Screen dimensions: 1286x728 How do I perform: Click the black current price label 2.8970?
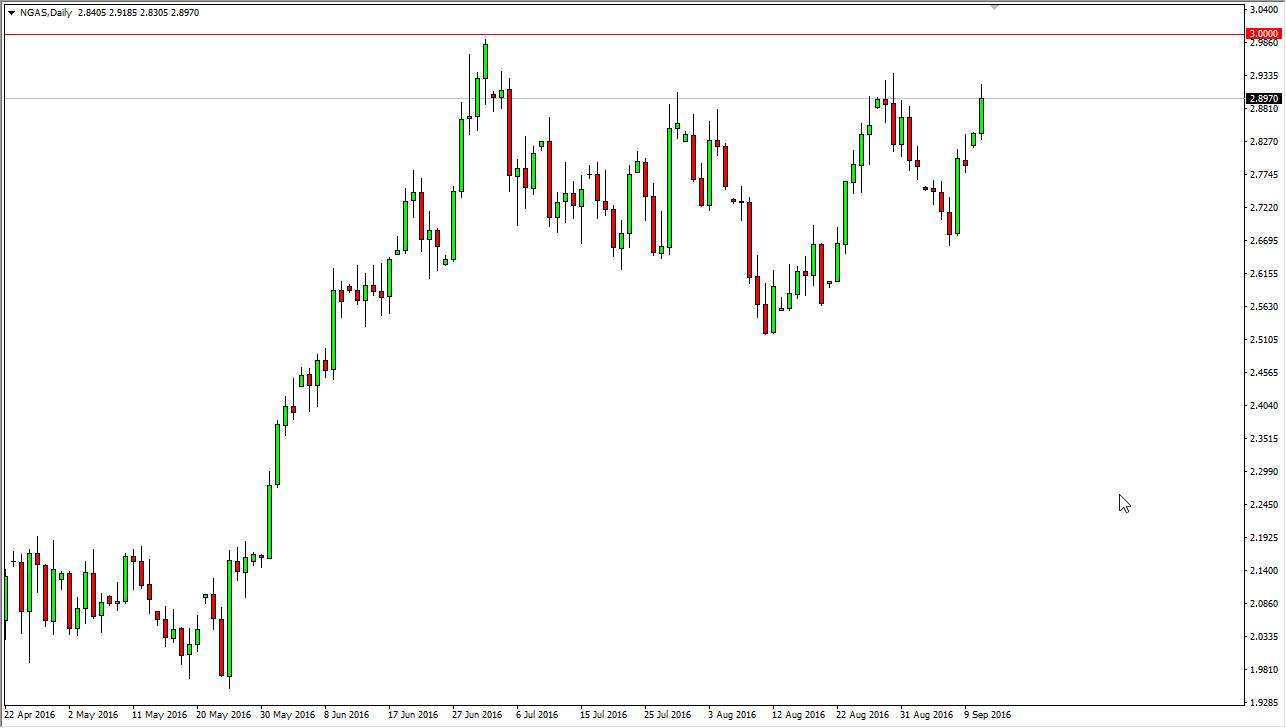1264,99
